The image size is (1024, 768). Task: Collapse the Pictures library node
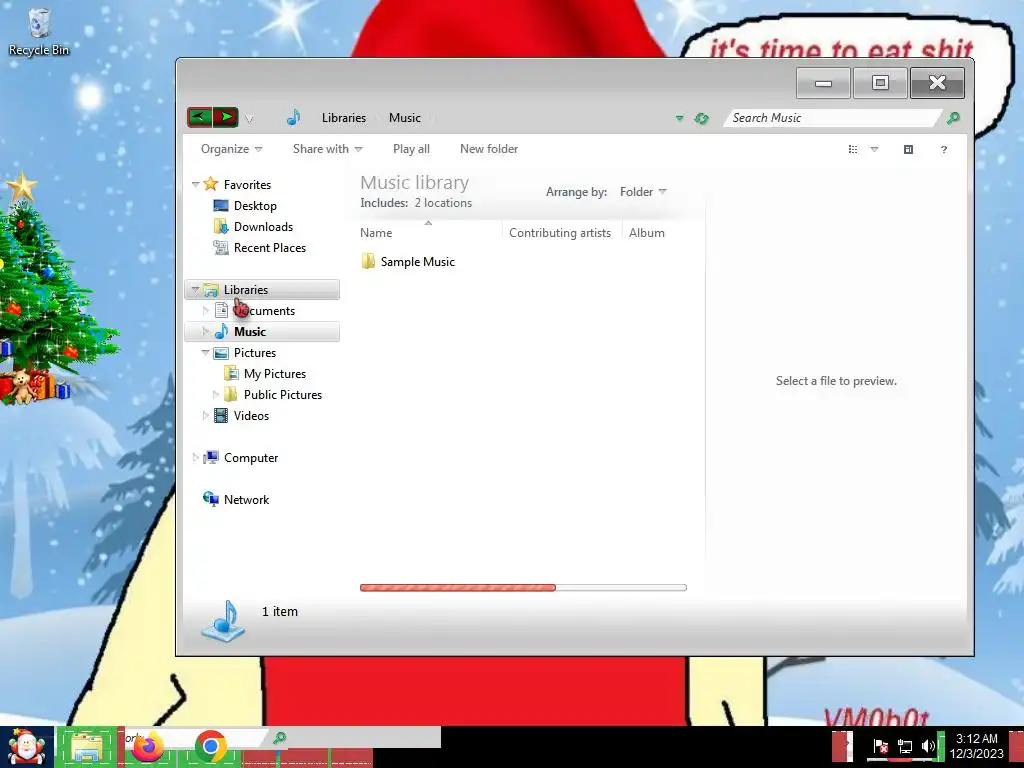tap(206, 353)
